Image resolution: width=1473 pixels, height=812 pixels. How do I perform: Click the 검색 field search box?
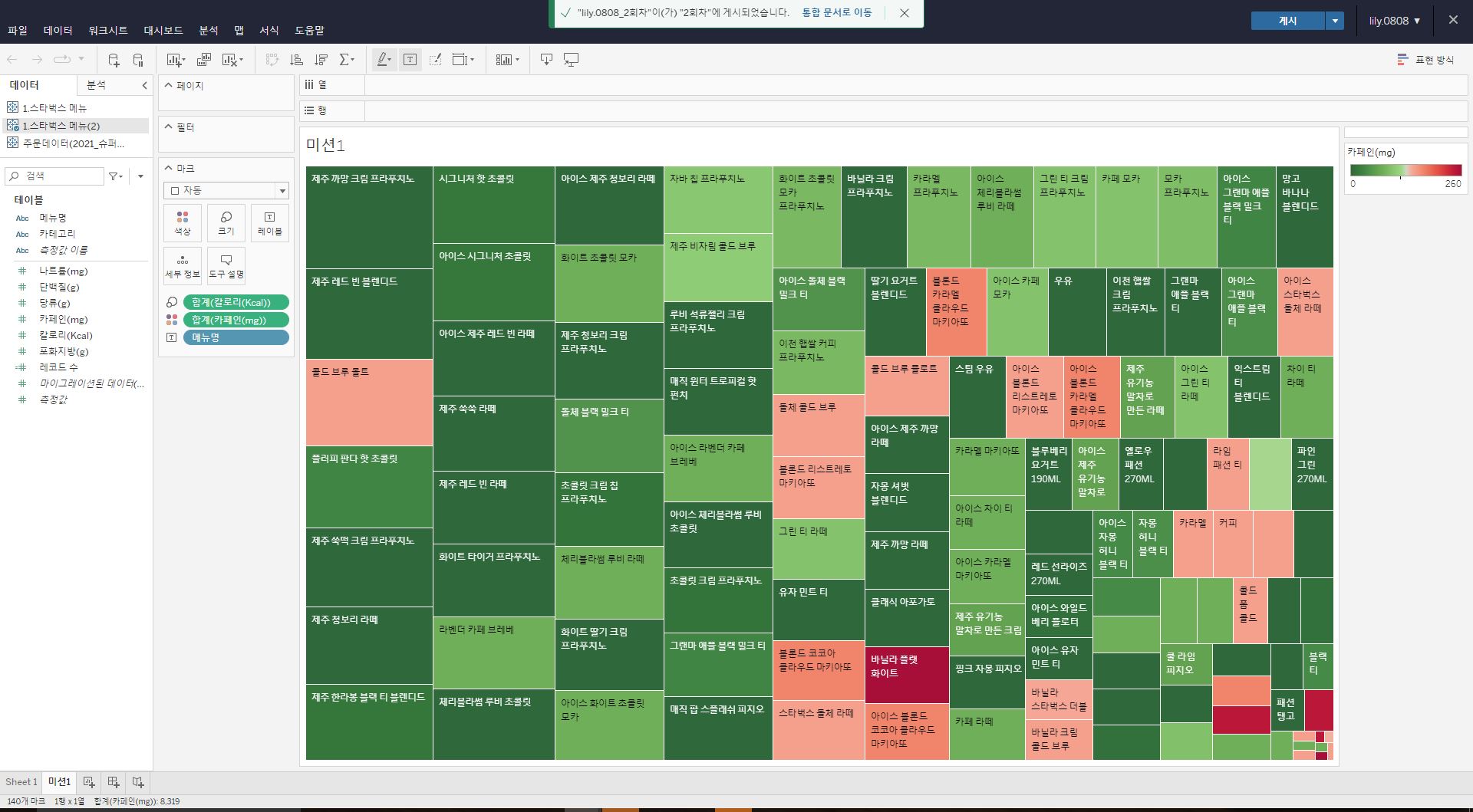(x=54, y=176)
